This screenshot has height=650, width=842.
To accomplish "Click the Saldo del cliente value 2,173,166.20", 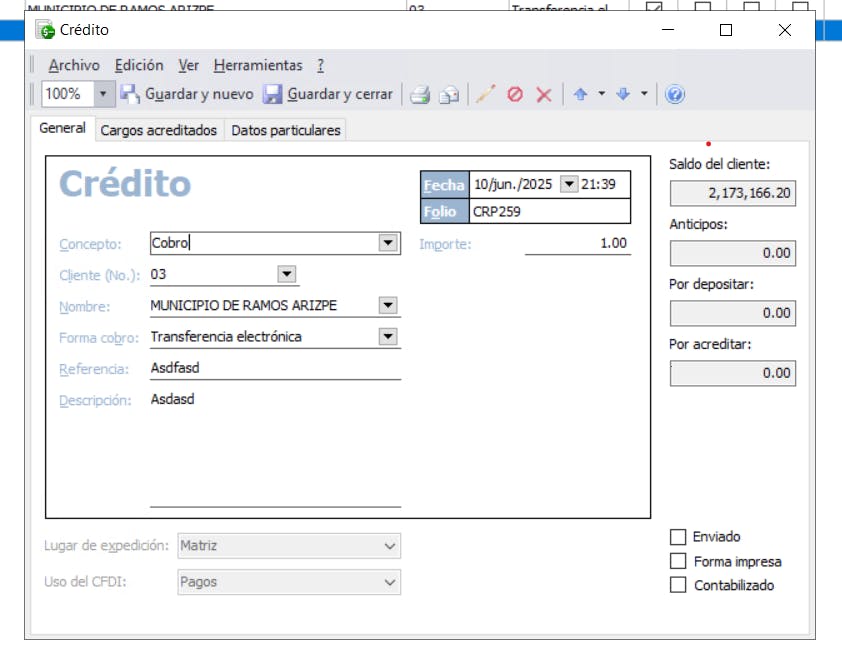I will 732,193.
